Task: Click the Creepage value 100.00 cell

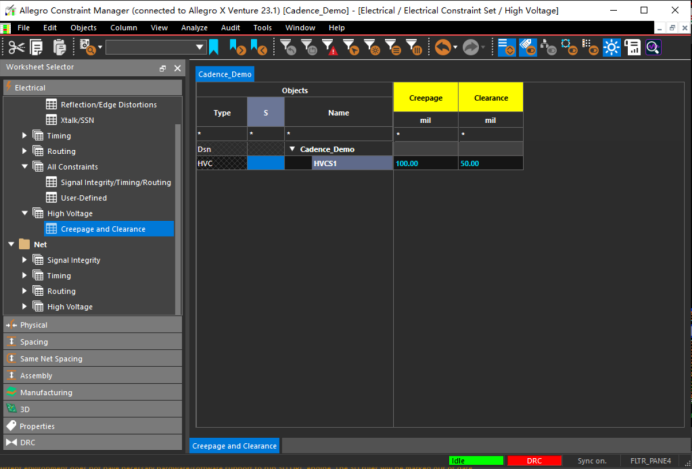Action: [426, 163]
